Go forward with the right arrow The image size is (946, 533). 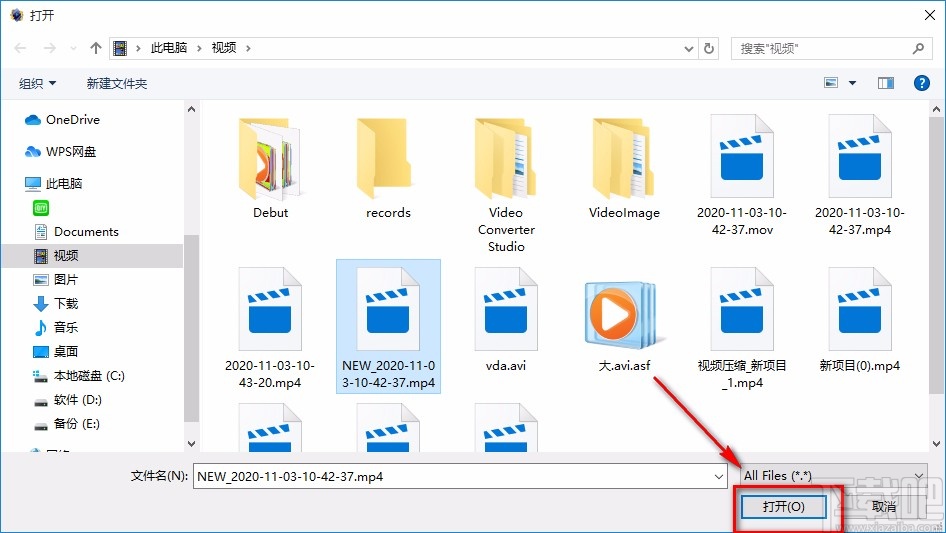tap(50, 48)
